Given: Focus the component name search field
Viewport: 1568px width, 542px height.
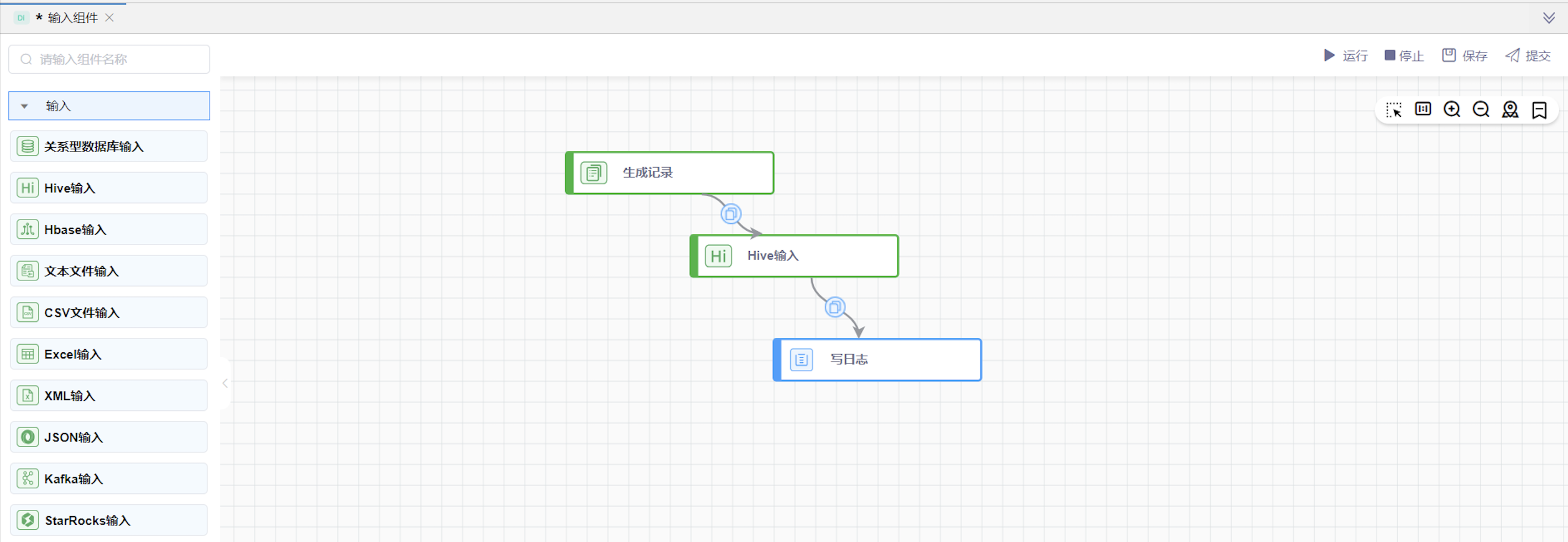Looking at the screenshot, I should tap(116, 59).
